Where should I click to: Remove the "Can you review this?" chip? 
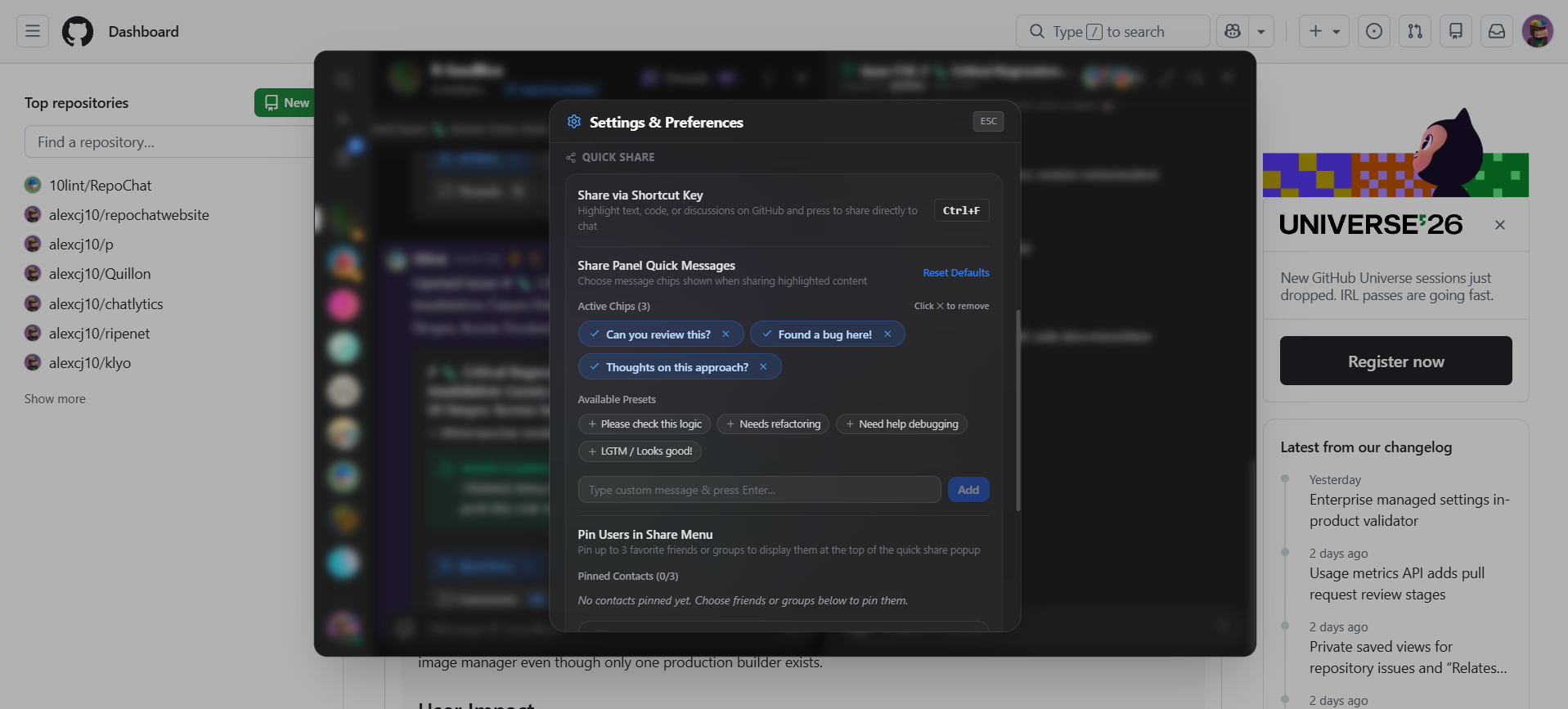[726, 334]
